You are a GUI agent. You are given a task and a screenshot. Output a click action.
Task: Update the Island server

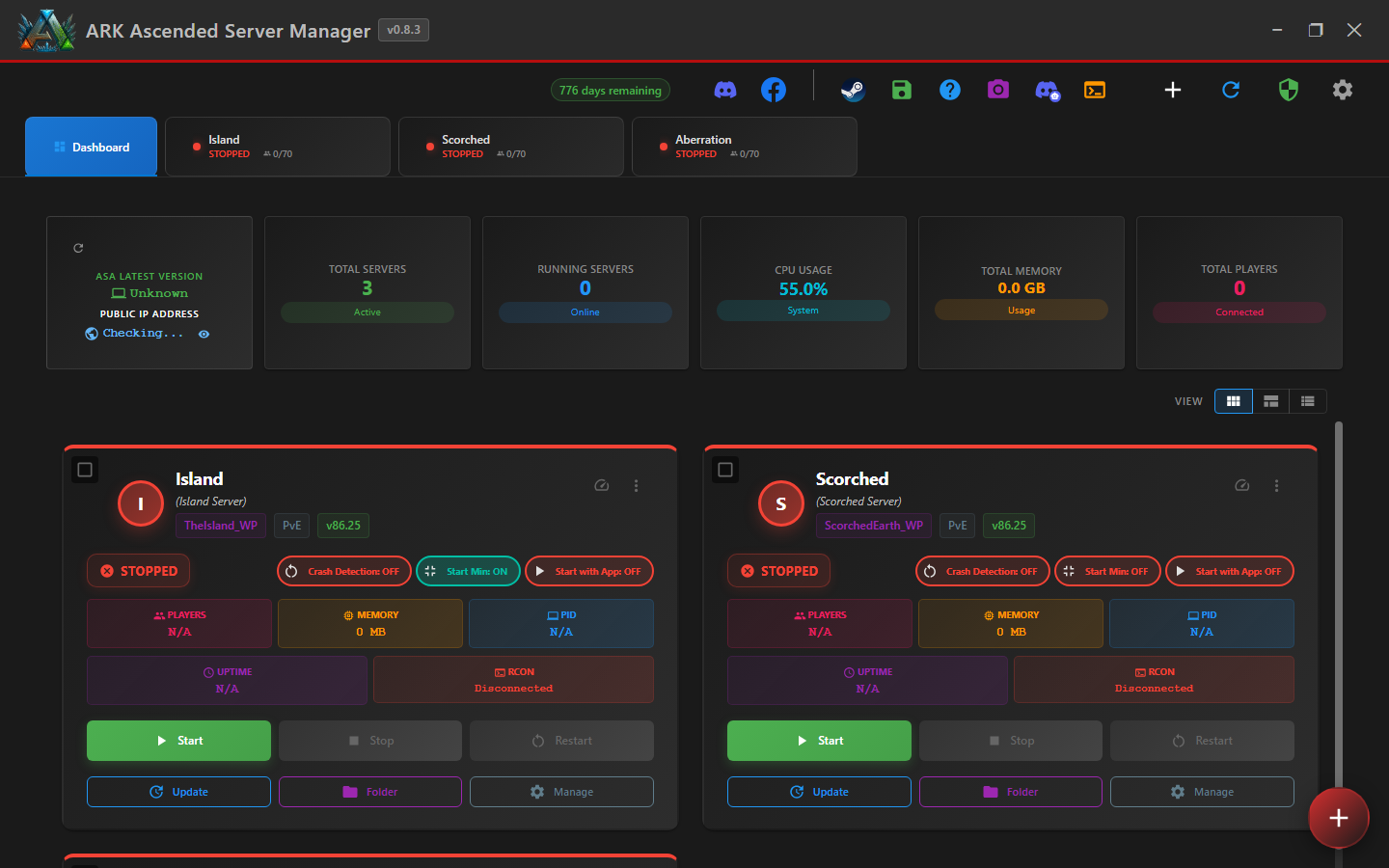[178, 792]
